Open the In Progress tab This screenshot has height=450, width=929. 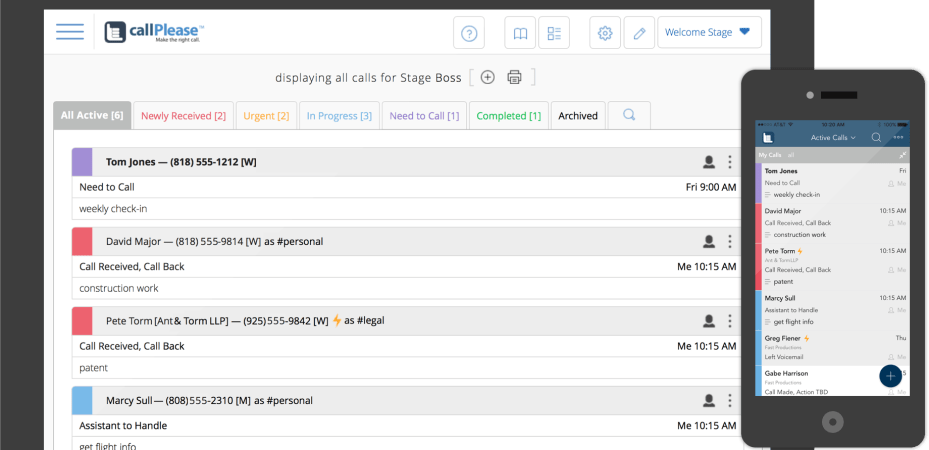339,116
